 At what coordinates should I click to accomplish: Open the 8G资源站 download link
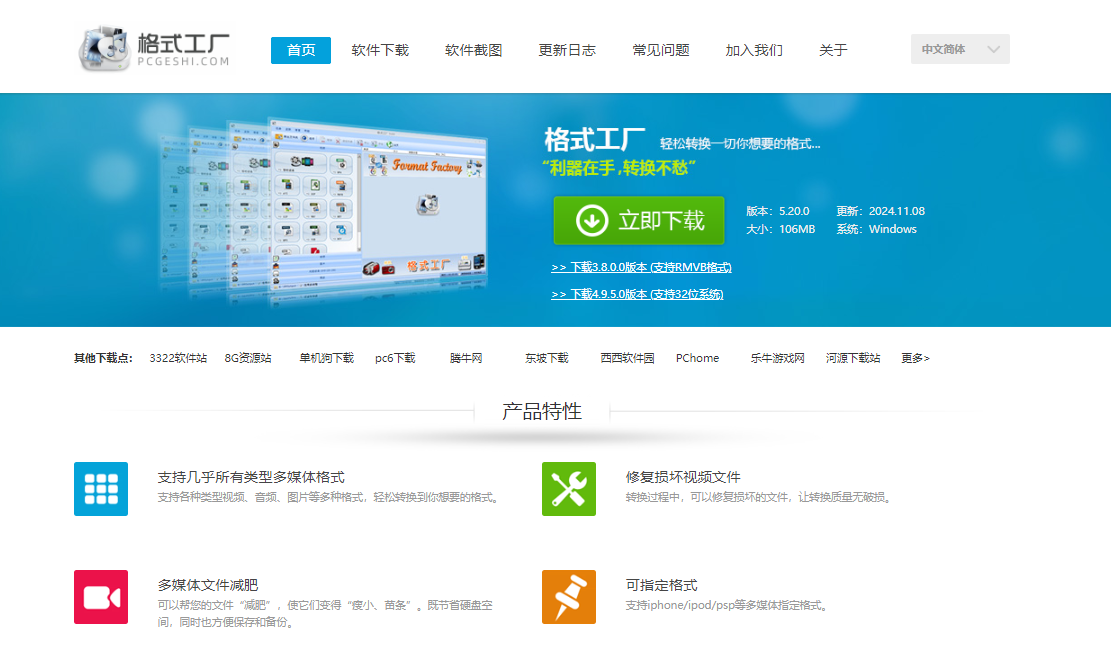tap(248, 358)
